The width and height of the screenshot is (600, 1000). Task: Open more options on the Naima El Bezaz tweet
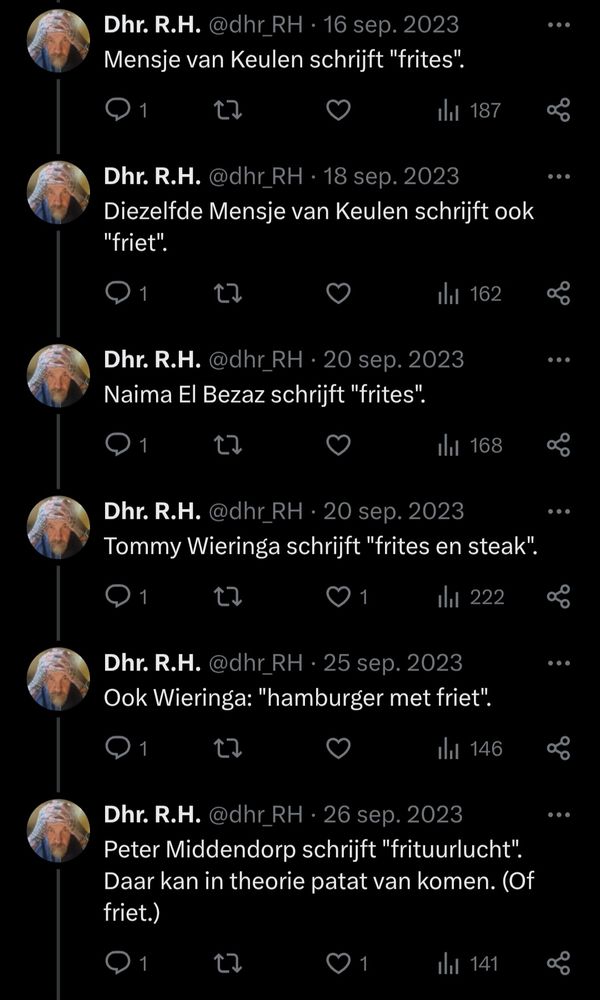(559, 360)
